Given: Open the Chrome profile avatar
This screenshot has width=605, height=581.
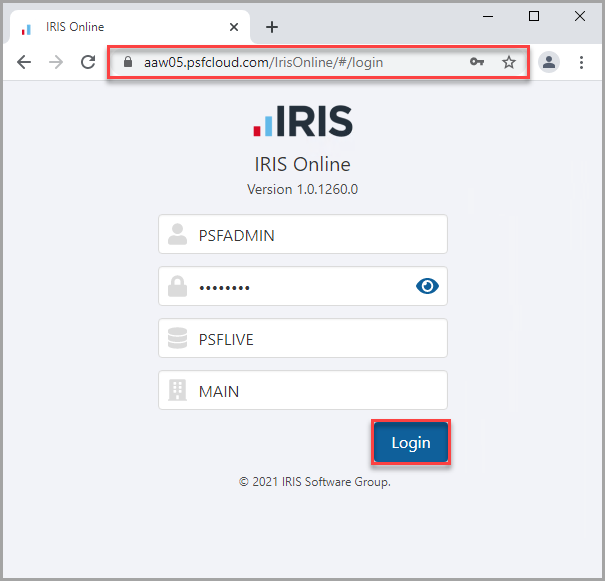Looking at the screenshot, I should [x=549, y=62].
